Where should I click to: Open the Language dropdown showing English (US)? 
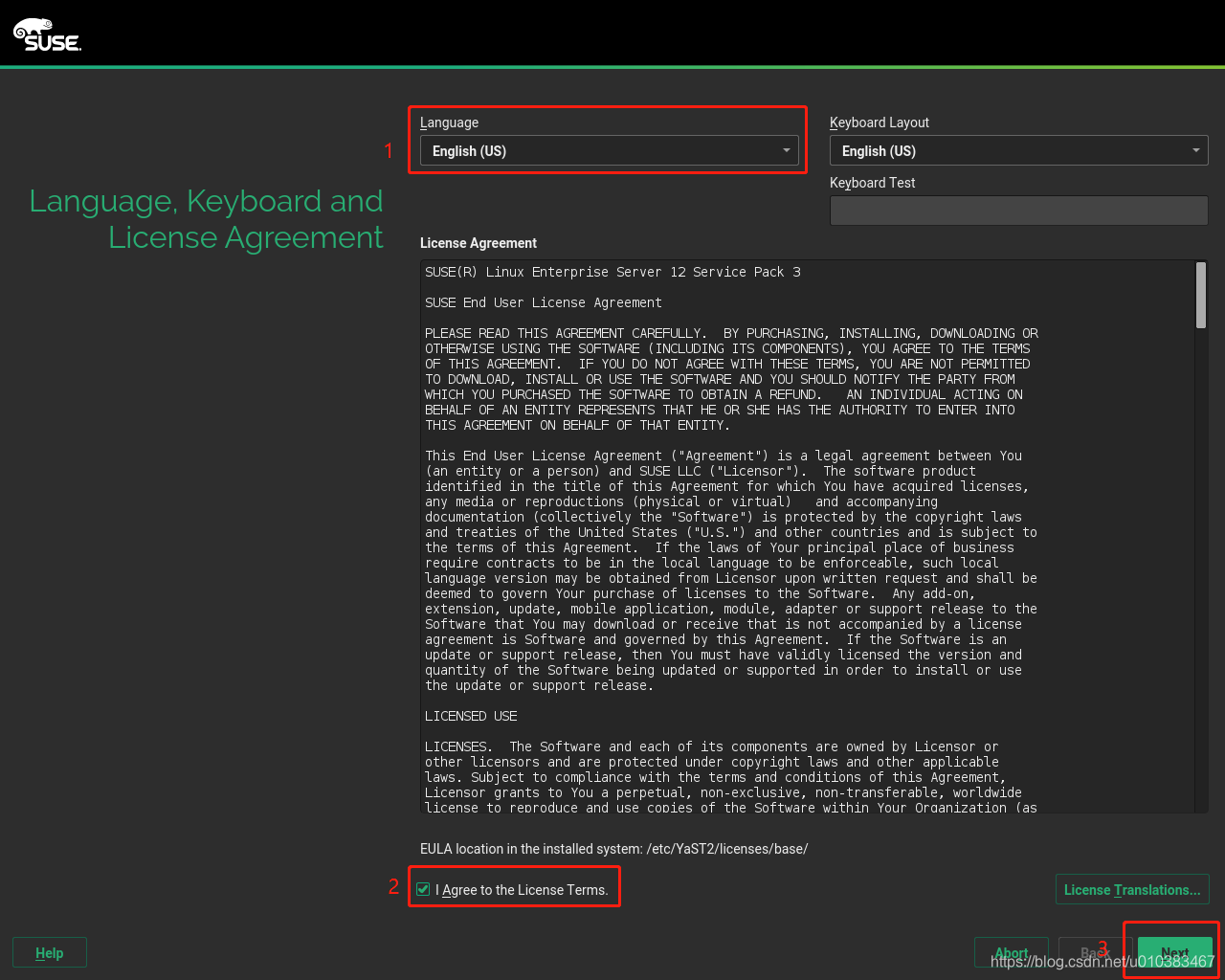point(610,151)
